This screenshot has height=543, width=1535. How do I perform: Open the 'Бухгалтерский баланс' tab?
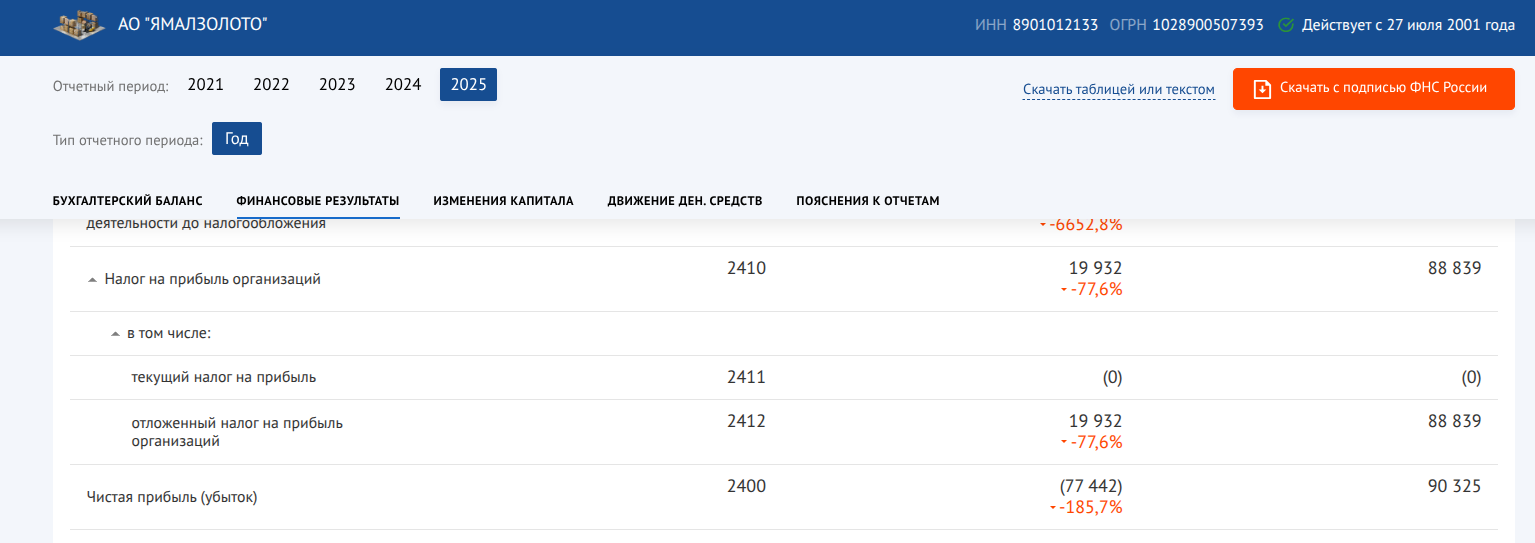[x=127, y=201]
